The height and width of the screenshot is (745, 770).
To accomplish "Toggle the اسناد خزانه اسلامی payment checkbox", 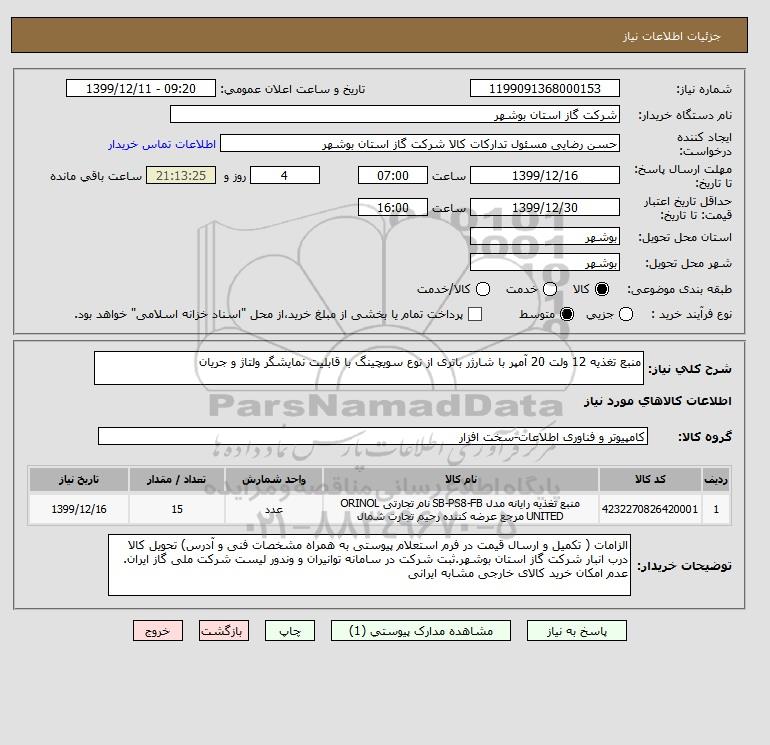I will tap(475, 314).
